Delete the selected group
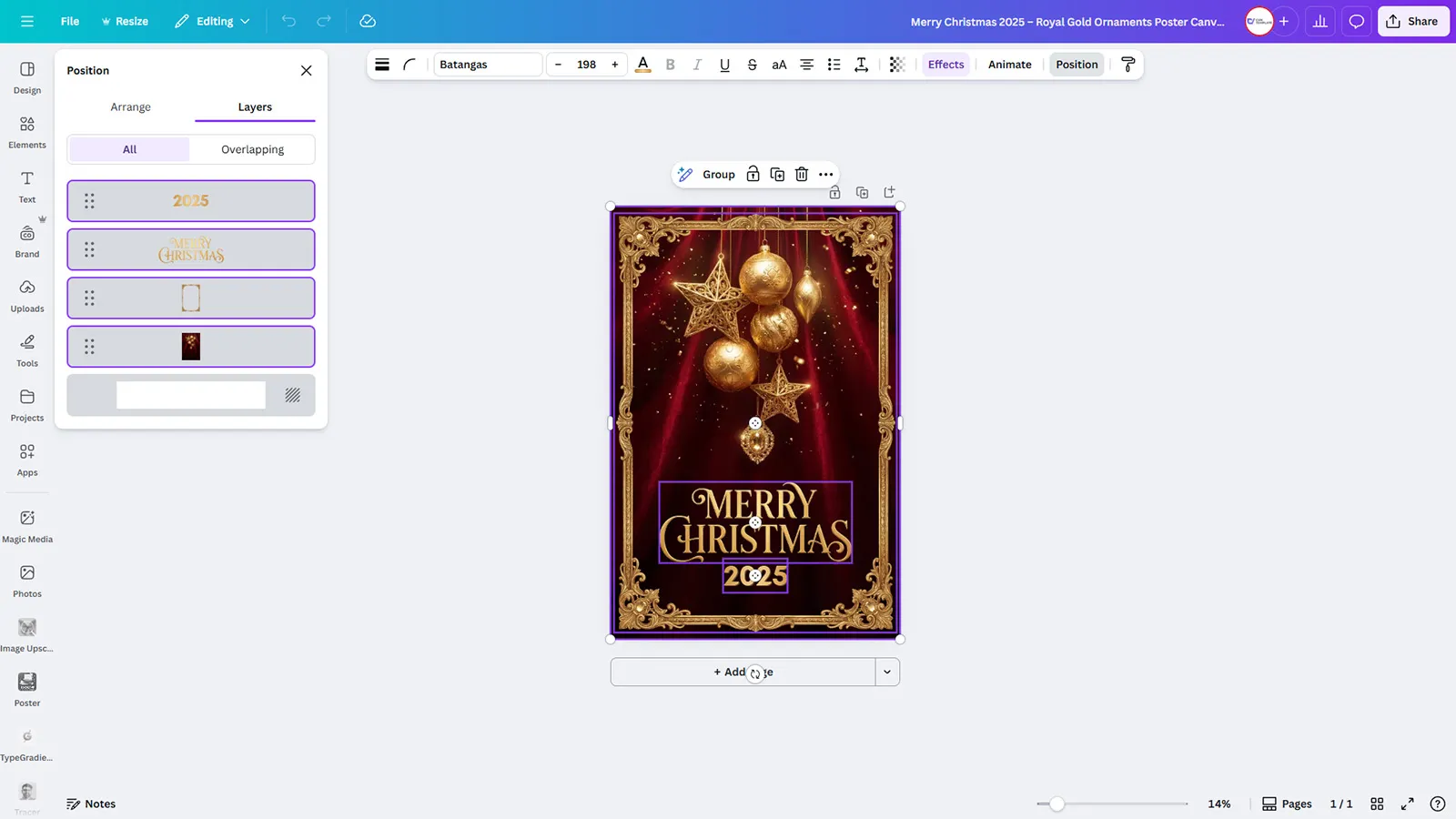This screenshot has height=819, width=1456. 801,174
